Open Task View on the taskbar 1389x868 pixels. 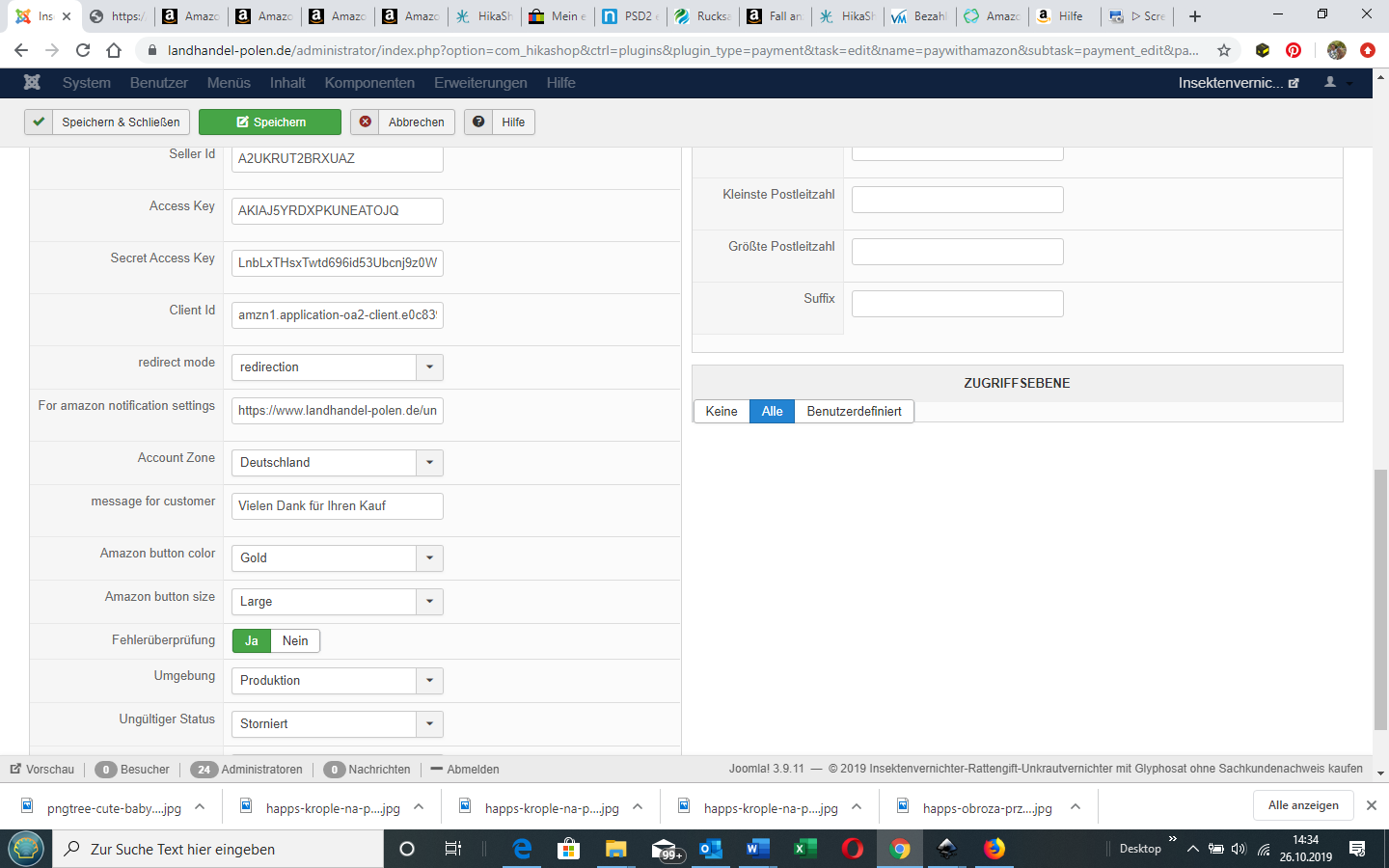click(x=452, y=849)
